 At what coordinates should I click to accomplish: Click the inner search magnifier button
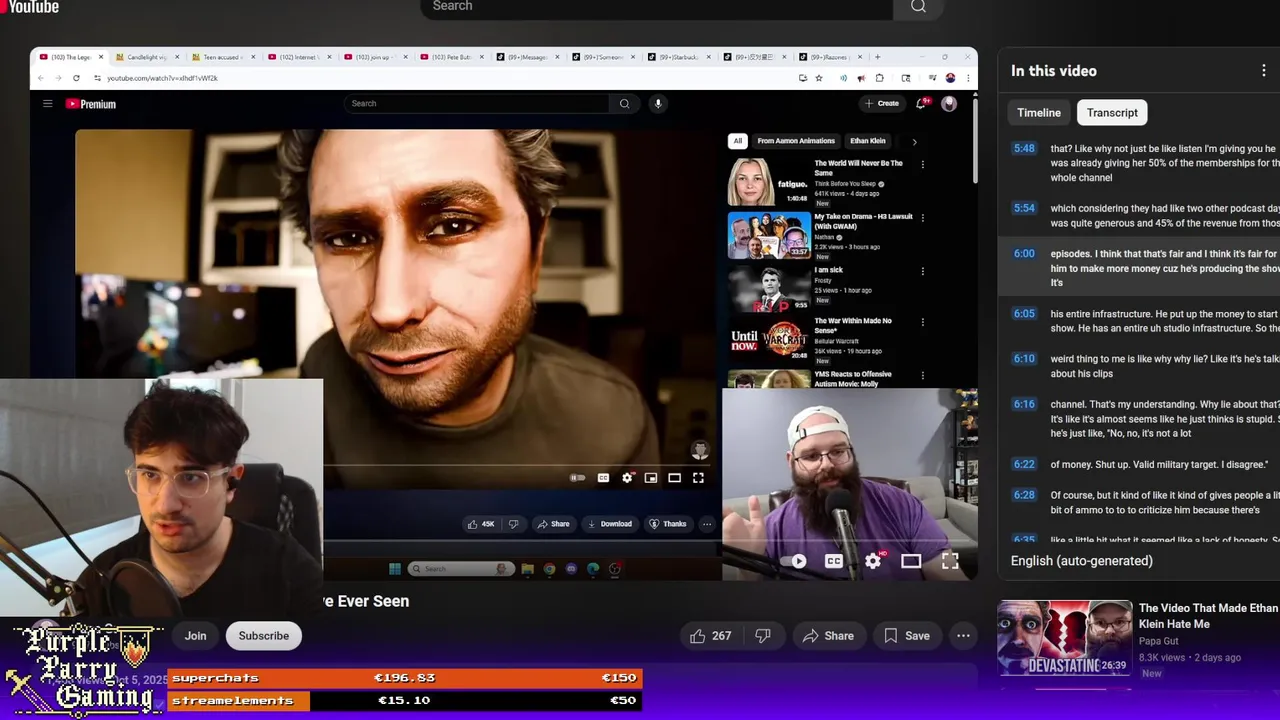[x=624, y=103]
